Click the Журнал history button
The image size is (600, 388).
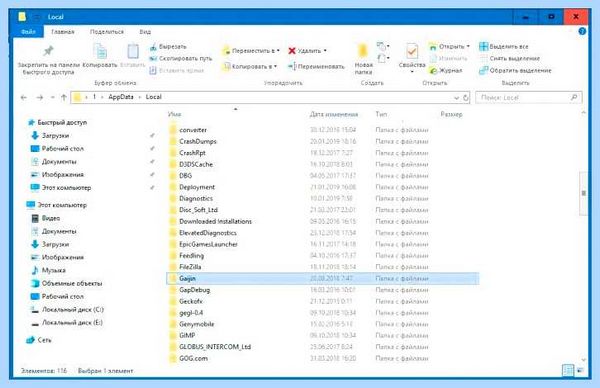click(x=446, y=70)
